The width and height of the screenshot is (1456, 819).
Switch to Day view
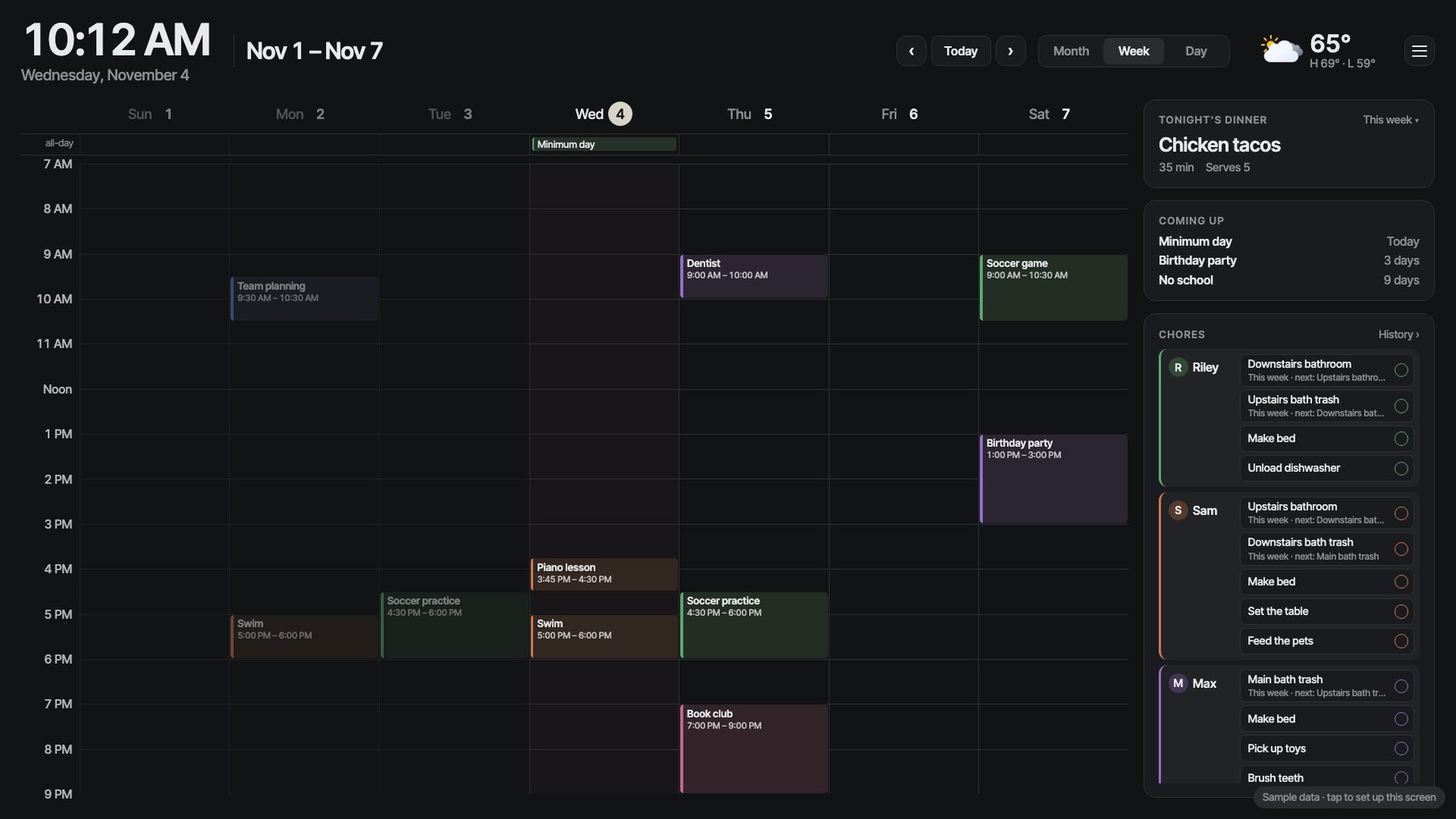point(1196,51)
